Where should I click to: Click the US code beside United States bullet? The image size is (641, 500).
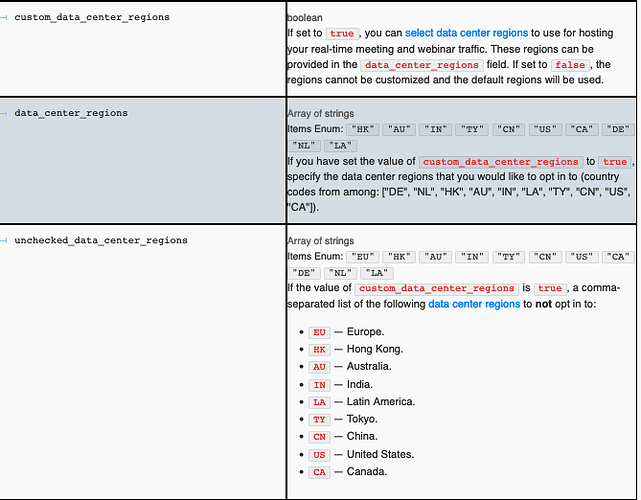pos(319,455)
